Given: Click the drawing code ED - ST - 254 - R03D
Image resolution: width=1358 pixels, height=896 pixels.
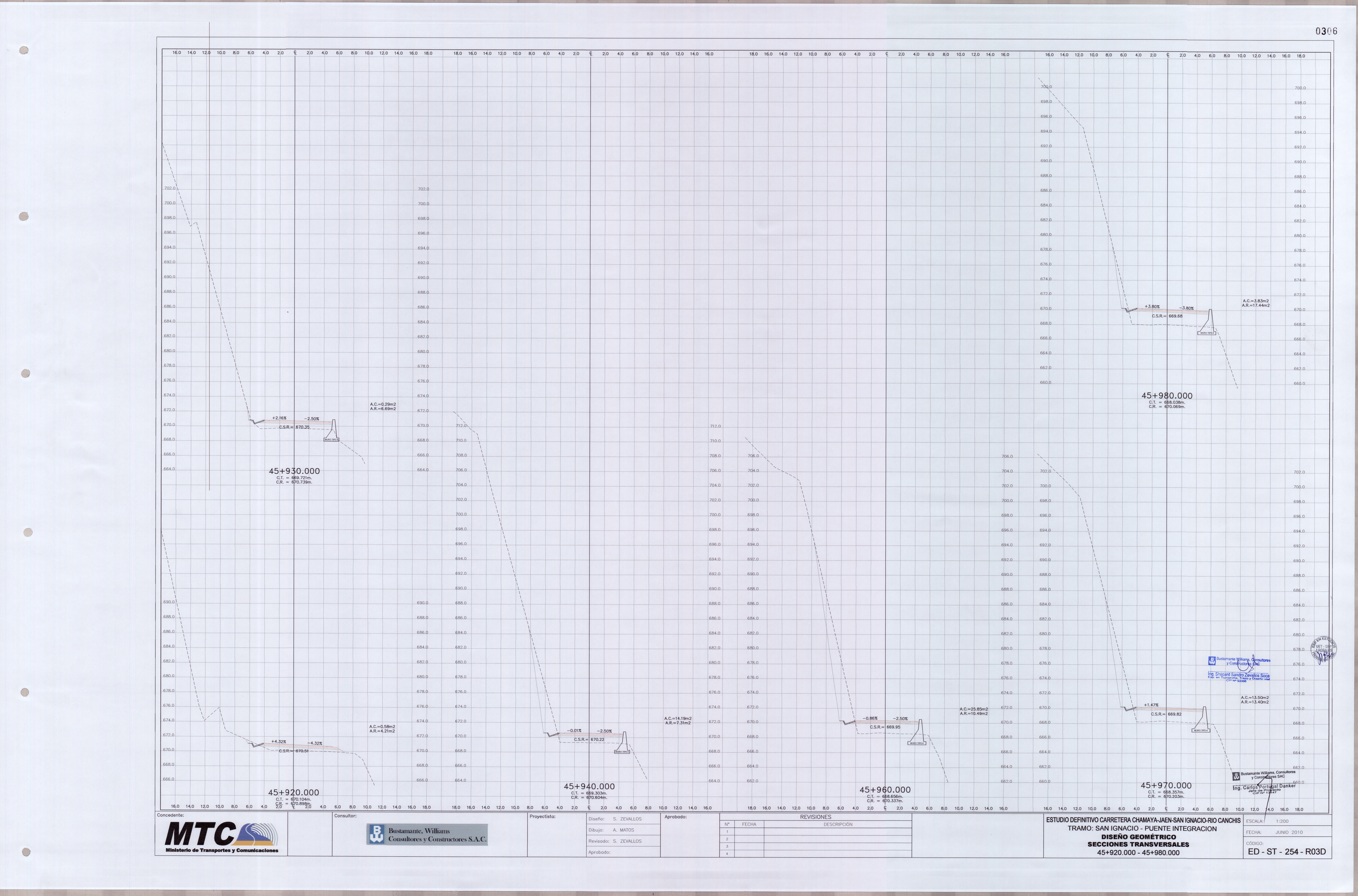Looking at the screenshot, I should point(1287,851).
